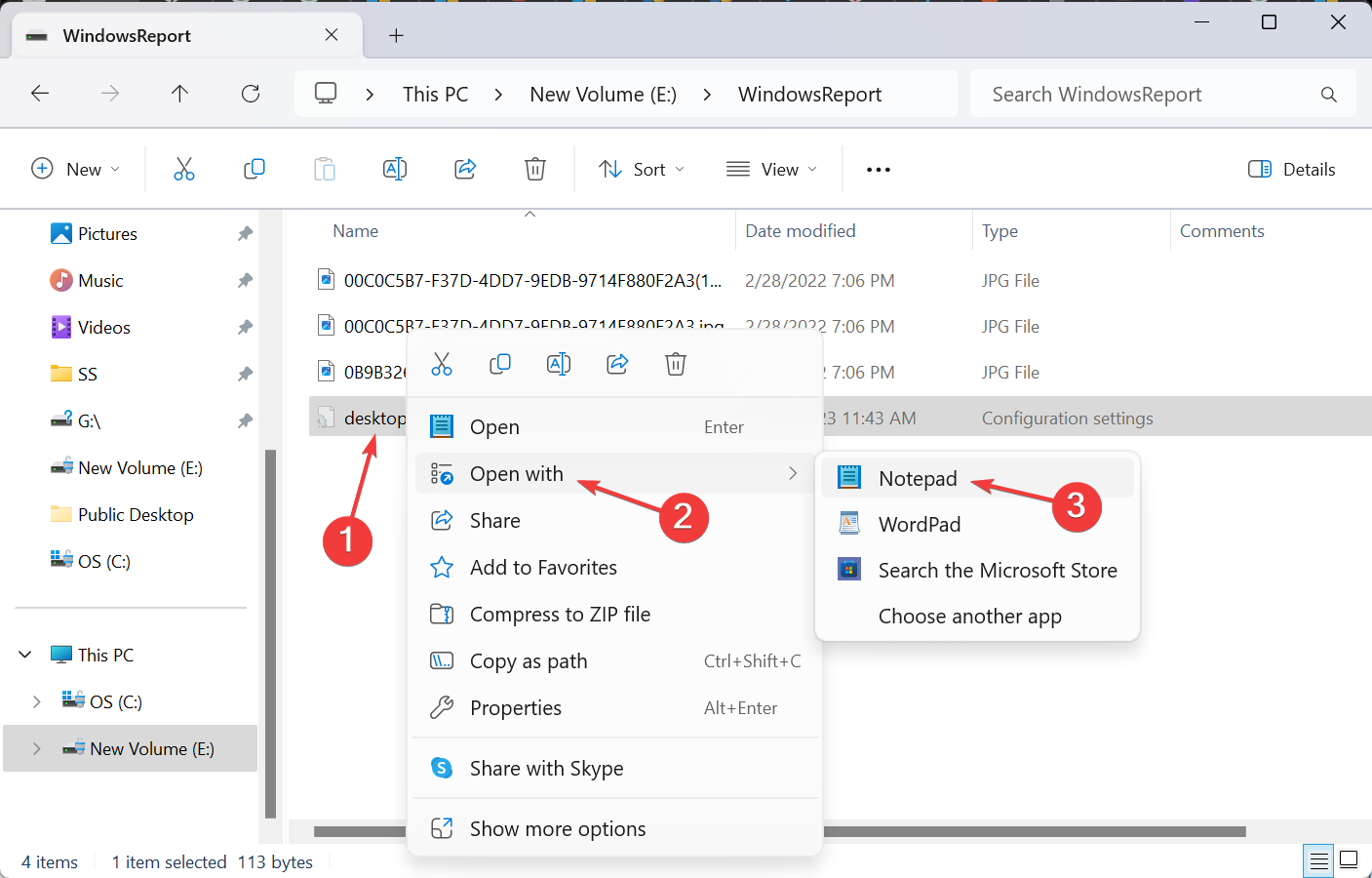The image size is (1372, 878).
Task: Toggle the Details pane
Action: click(1291, 169)
